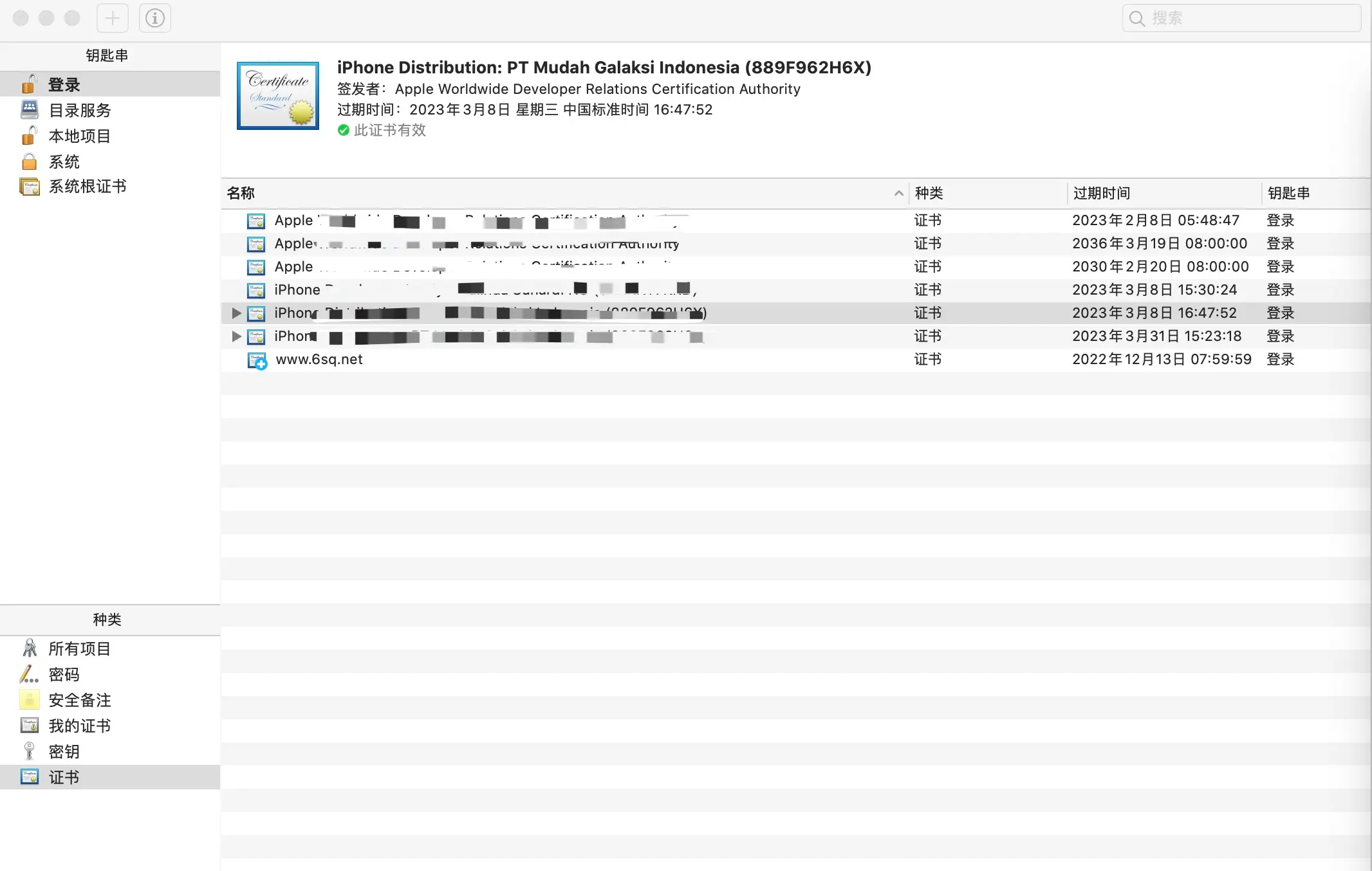Select the www.6sq.net certificate row
The width and height of the screenshot is (1372, 871).
[319, 360]
